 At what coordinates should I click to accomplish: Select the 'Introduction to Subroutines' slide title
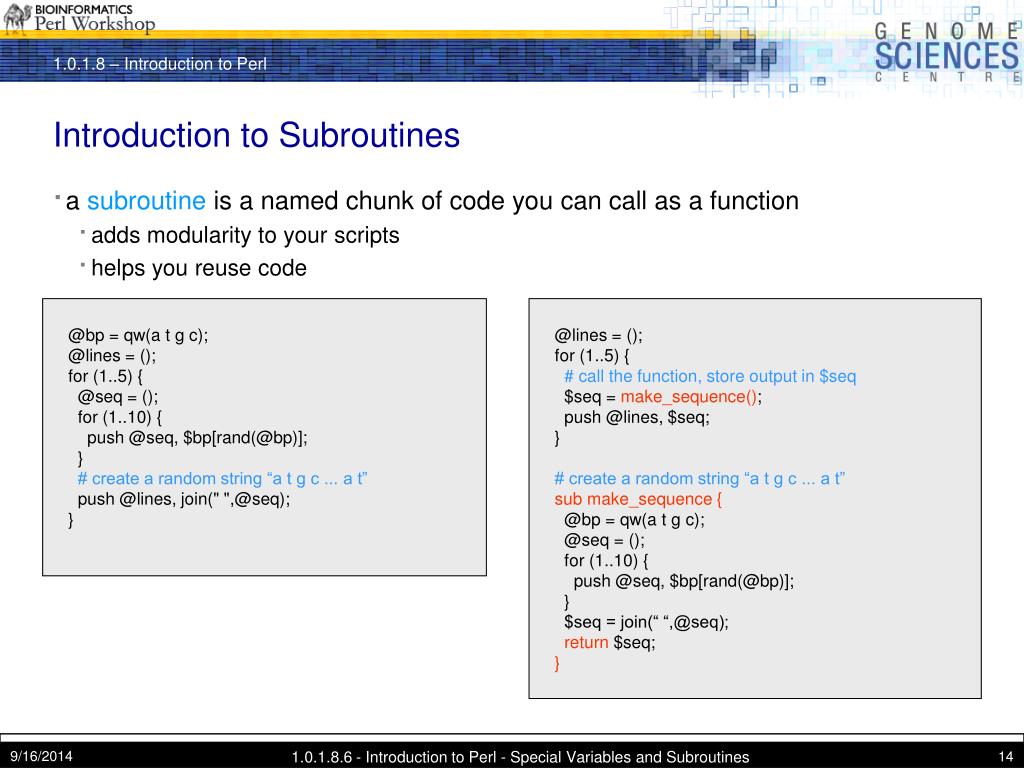tap(257, 135)
